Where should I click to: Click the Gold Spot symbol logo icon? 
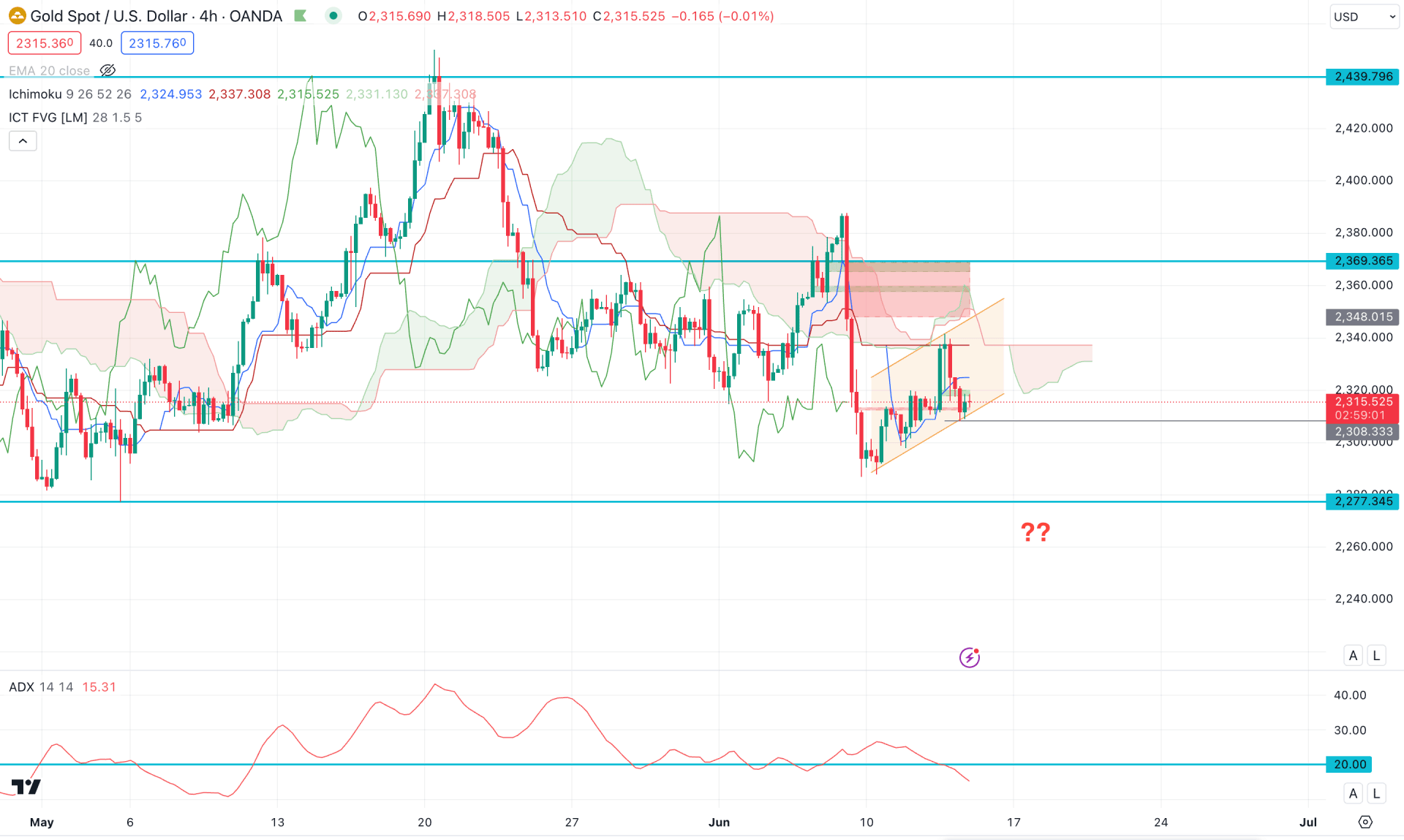[x=17, y=16]
